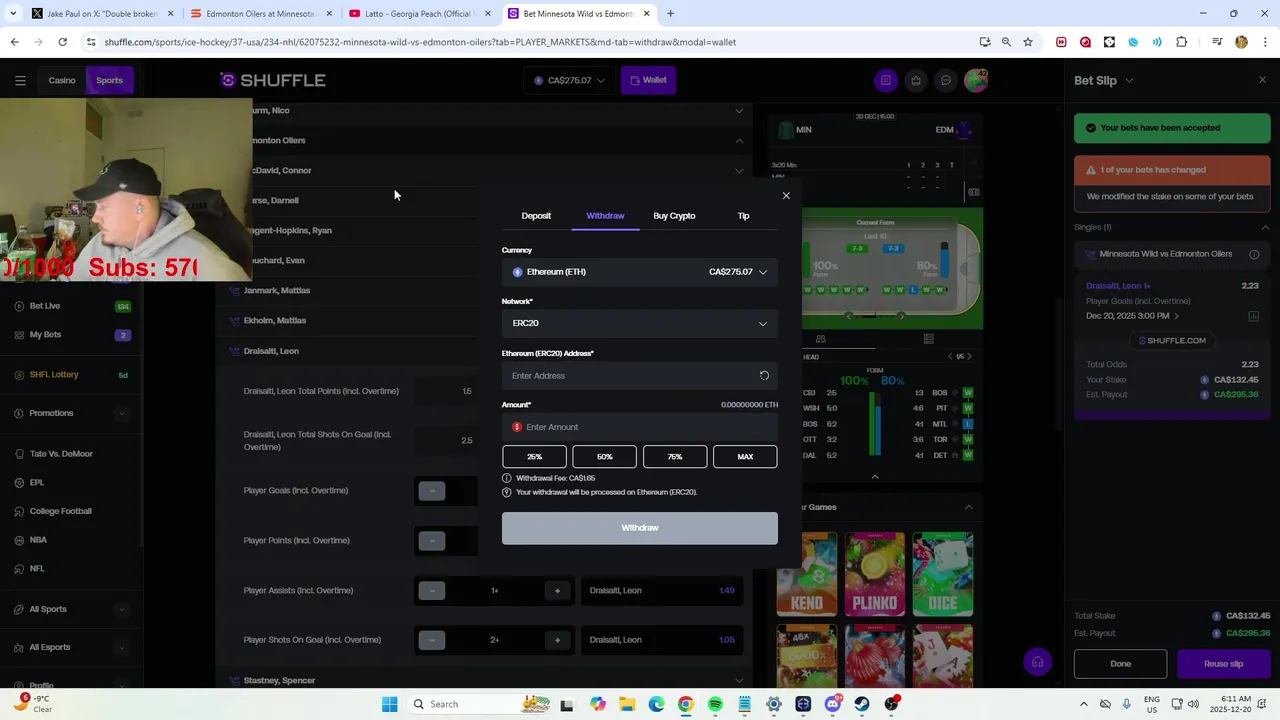Select 25% withdrawal amount

534,457
